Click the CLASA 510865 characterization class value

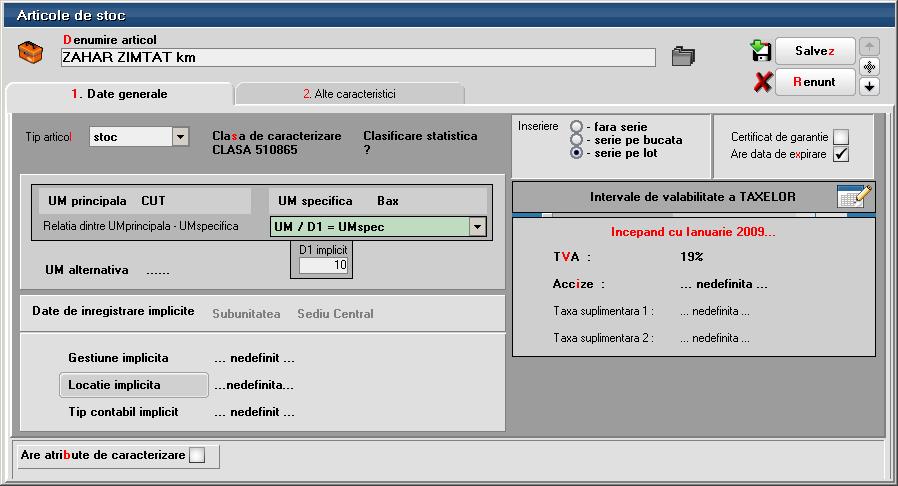(x=255, y=150)
